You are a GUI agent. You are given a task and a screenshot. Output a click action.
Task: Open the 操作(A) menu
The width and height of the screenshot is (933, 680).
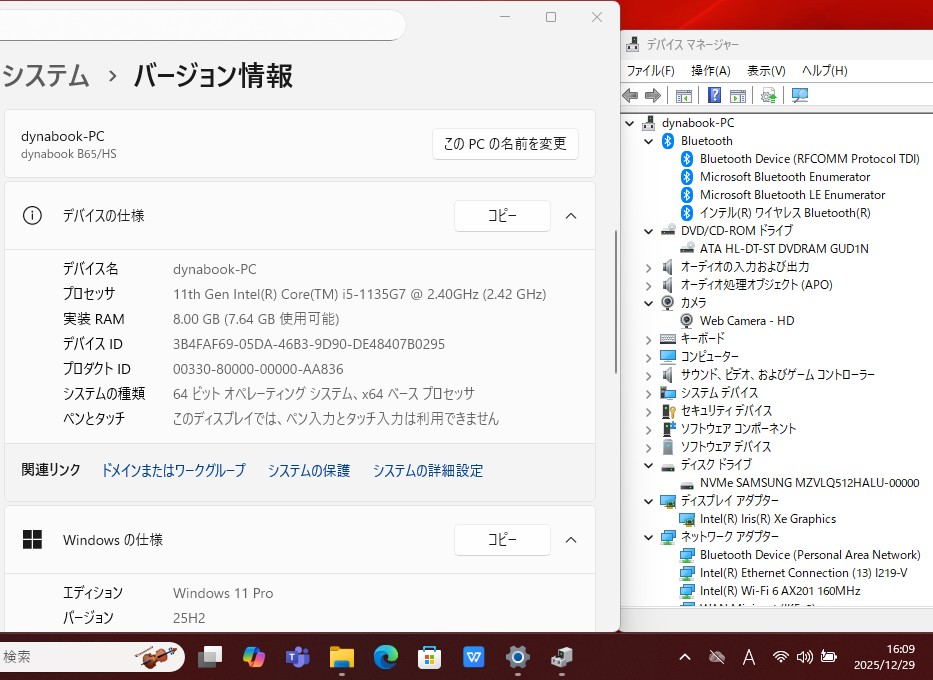[x=710, y=71]
